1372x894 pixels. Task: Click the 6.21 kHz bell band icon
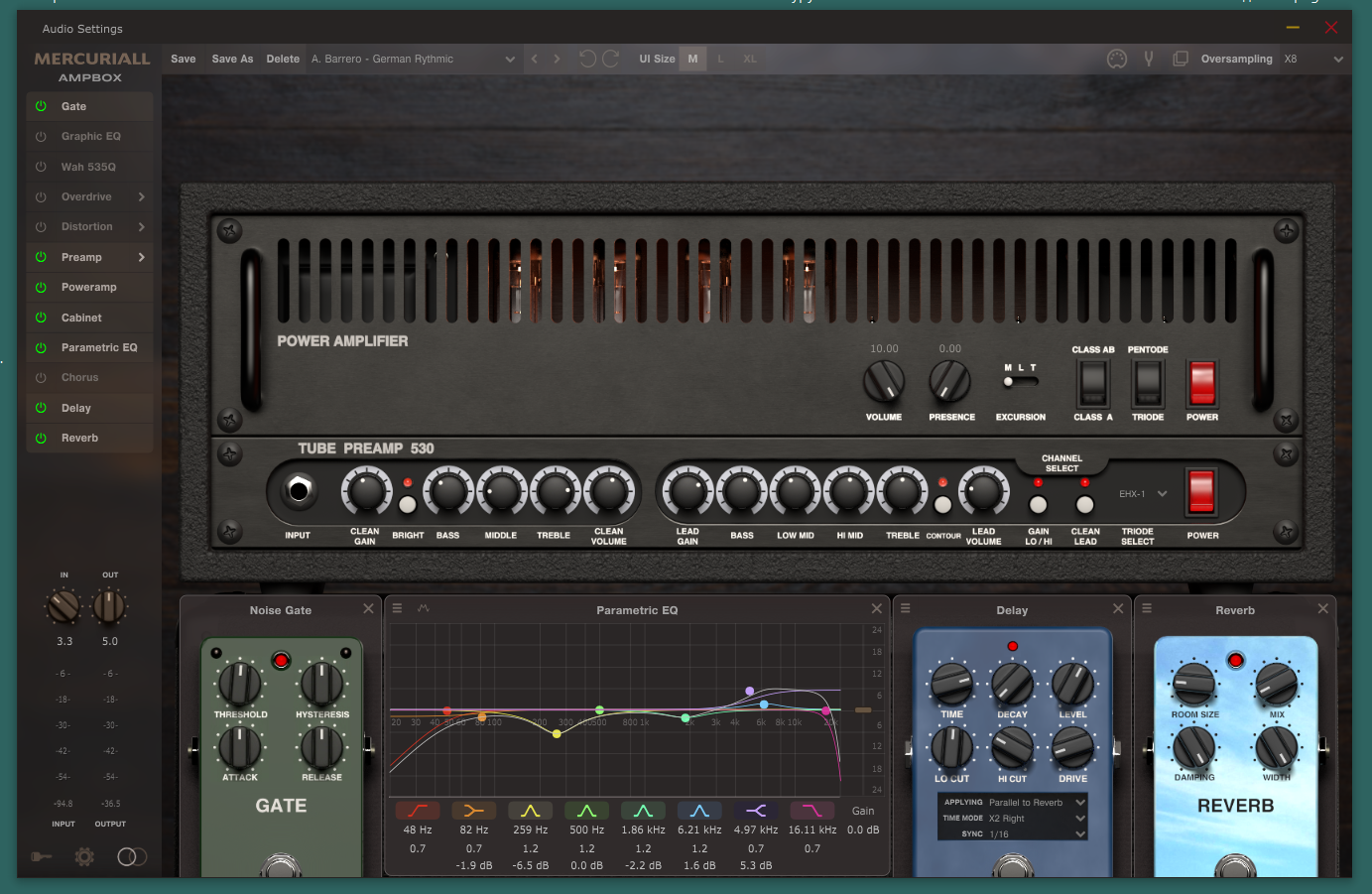699,811
